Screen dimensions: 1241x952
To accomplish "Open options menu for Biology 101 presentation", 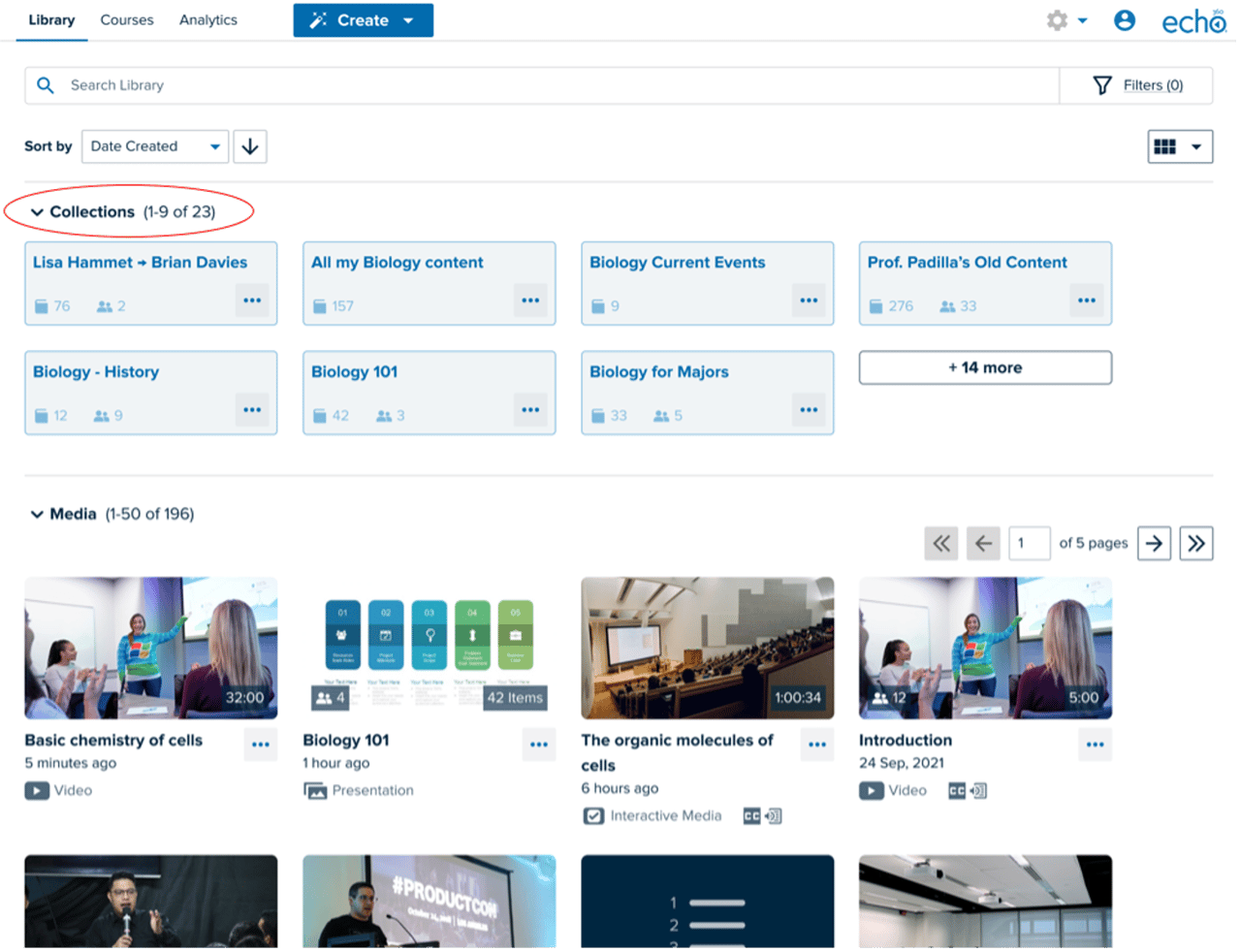I will (539, 745).
